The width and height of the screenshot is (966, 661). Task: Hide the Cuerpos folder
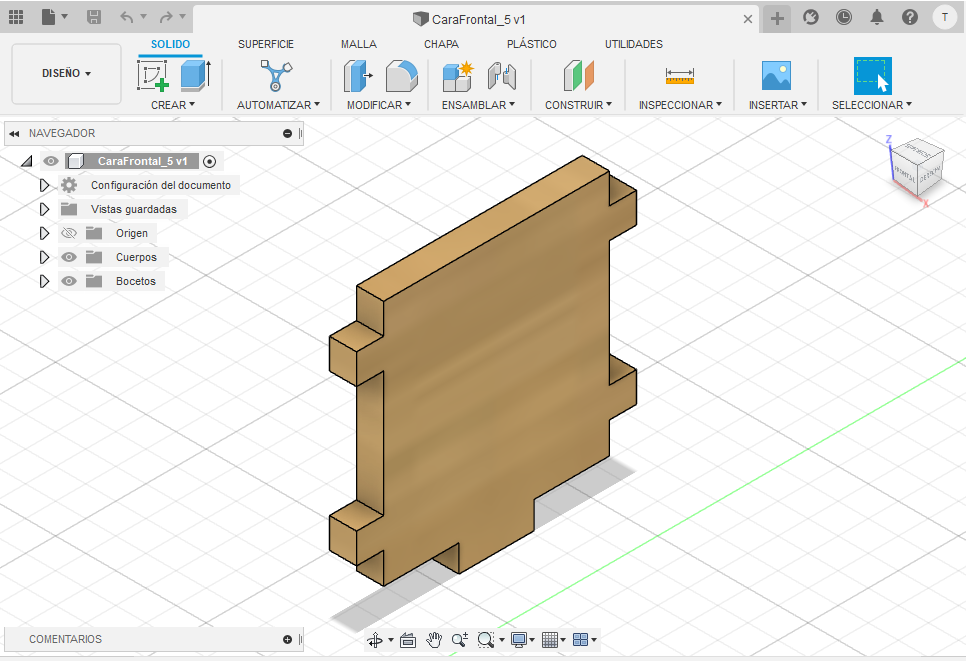pos(69,258)
